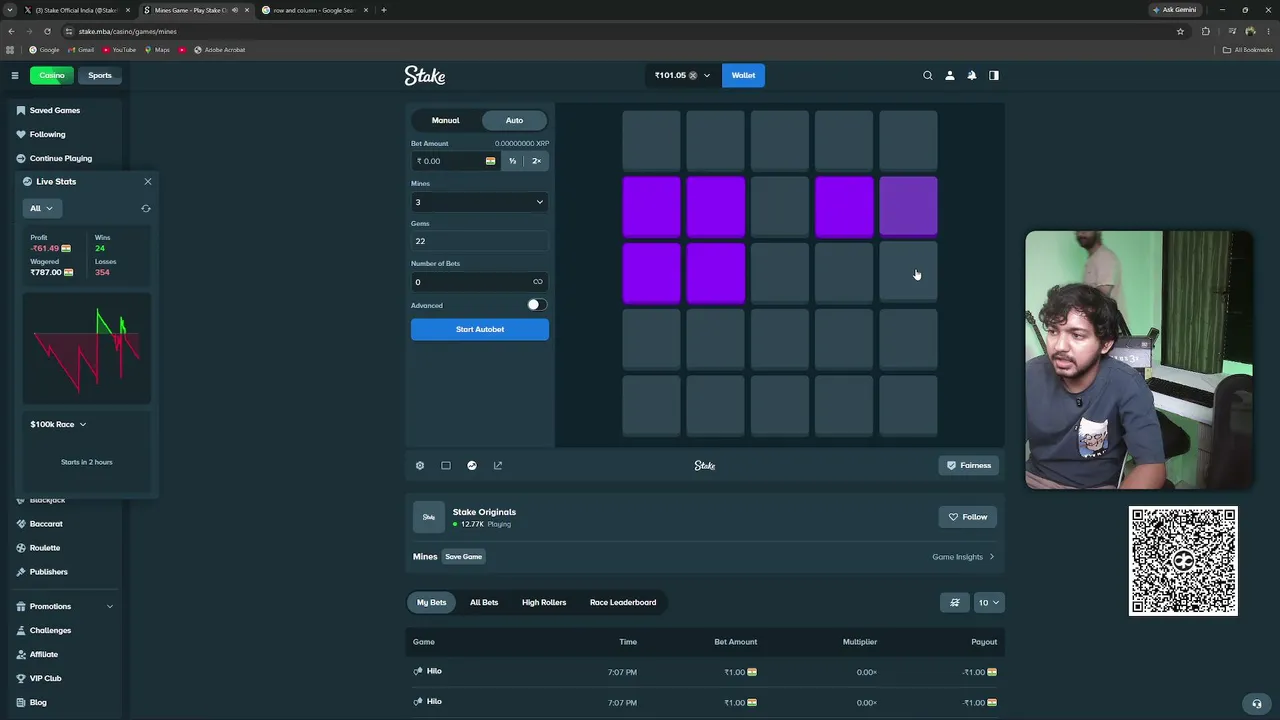This screenshot has height=720, width=1280.
Task: Open the user profile menu
Action: pyautogui.click(x=950, y=75)
